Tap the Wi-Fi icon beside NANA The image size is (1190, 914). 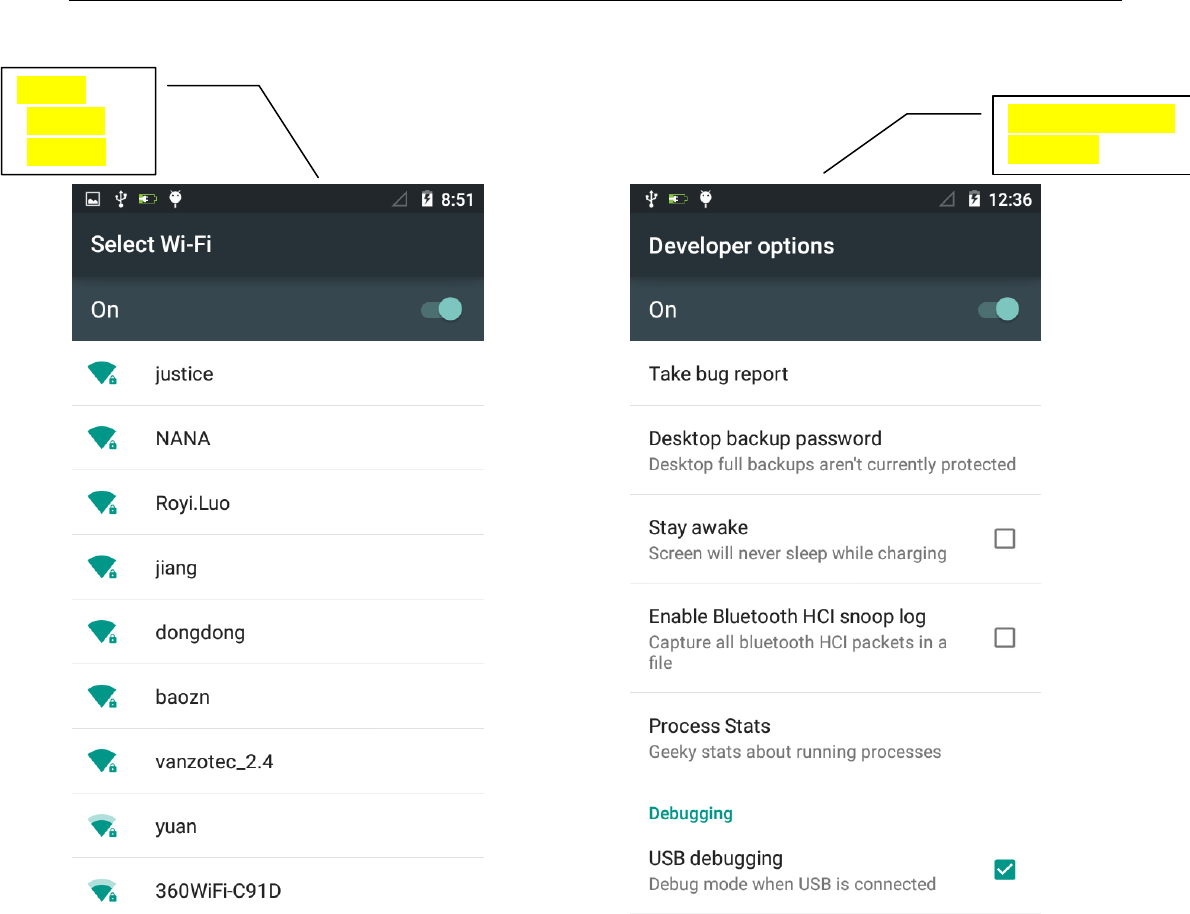(102, 438)
